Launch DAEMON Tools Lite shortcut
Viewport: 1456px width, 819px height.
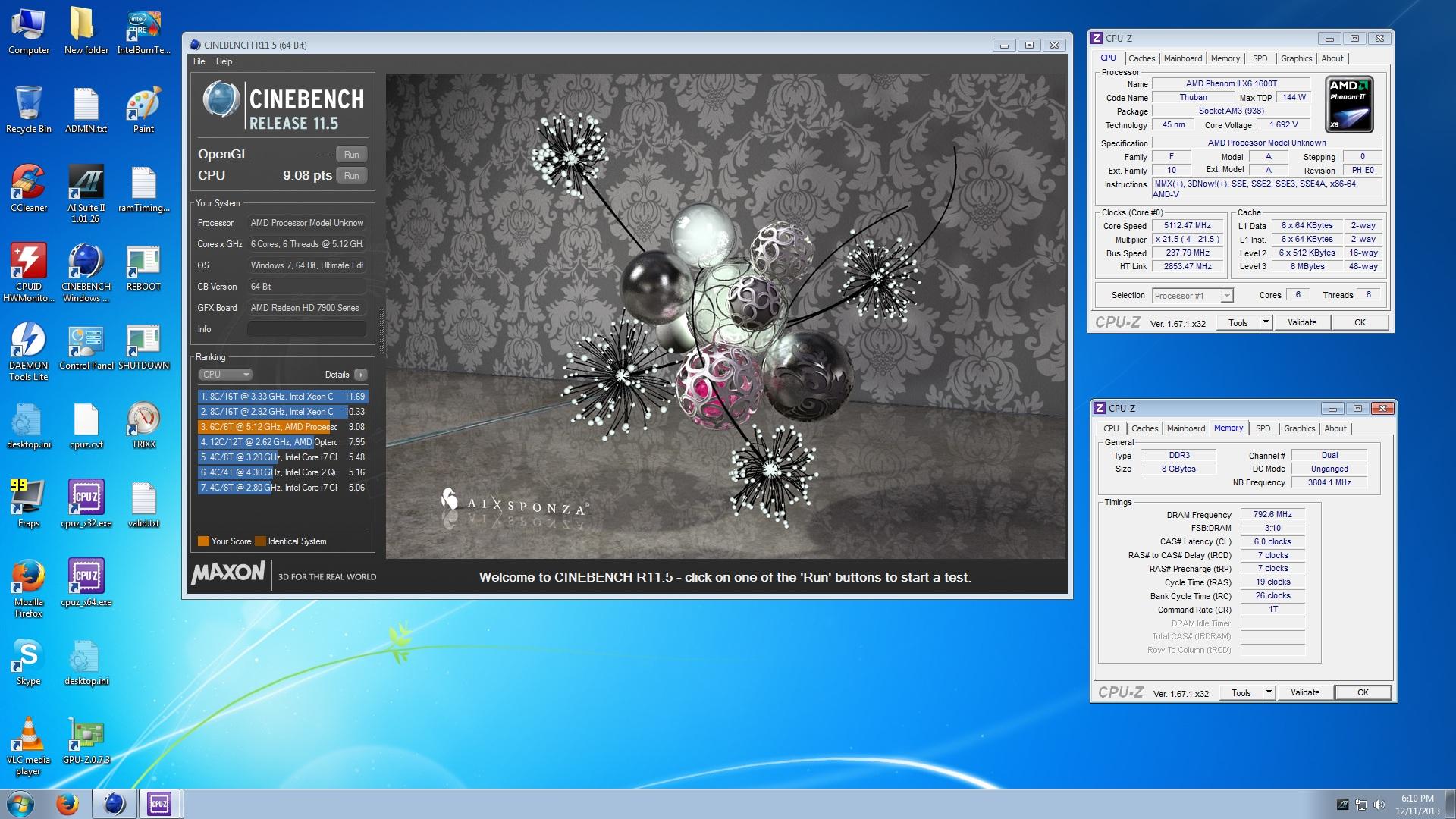point(29,352)
